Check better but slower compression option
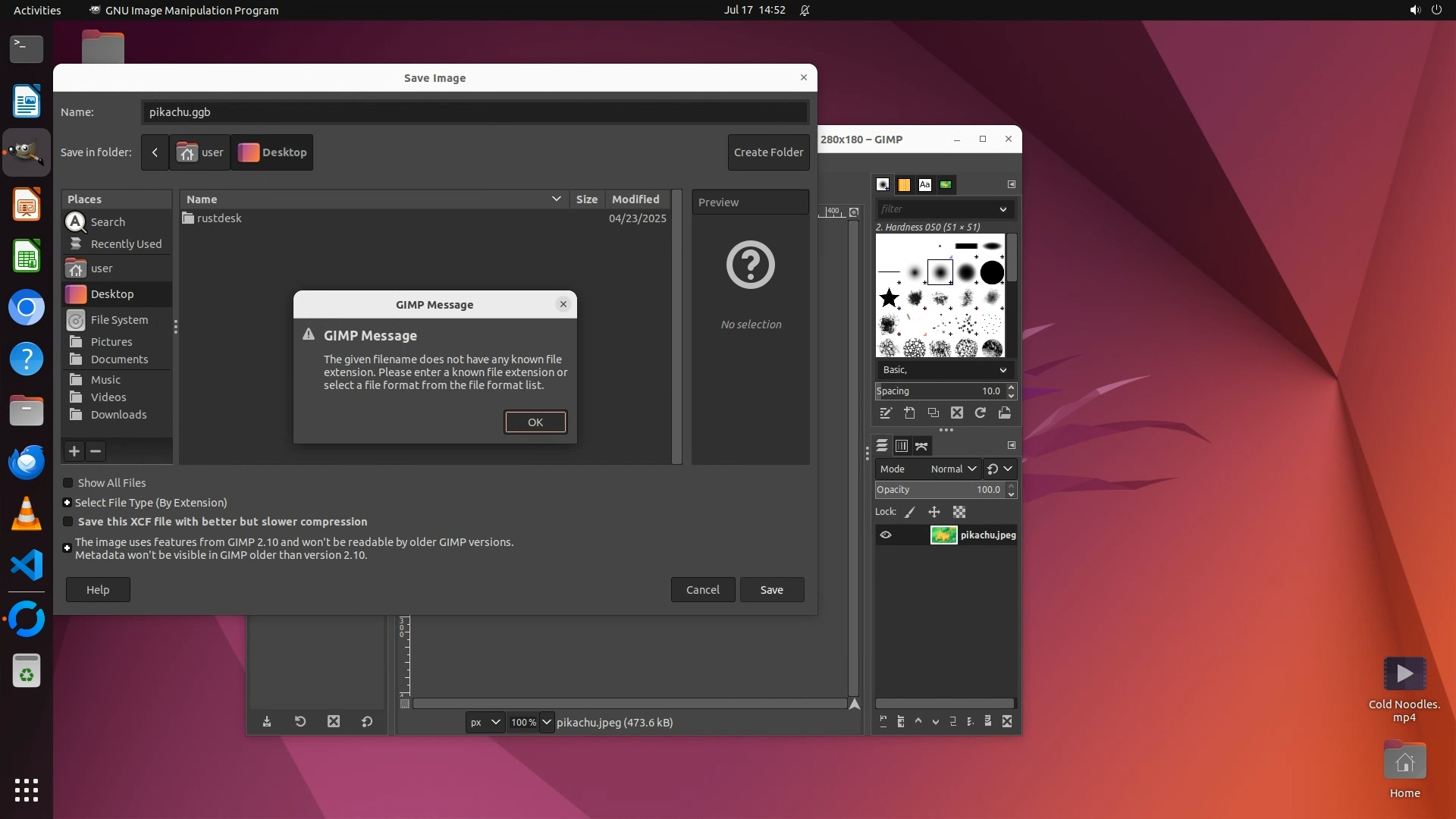 [68, 522]
